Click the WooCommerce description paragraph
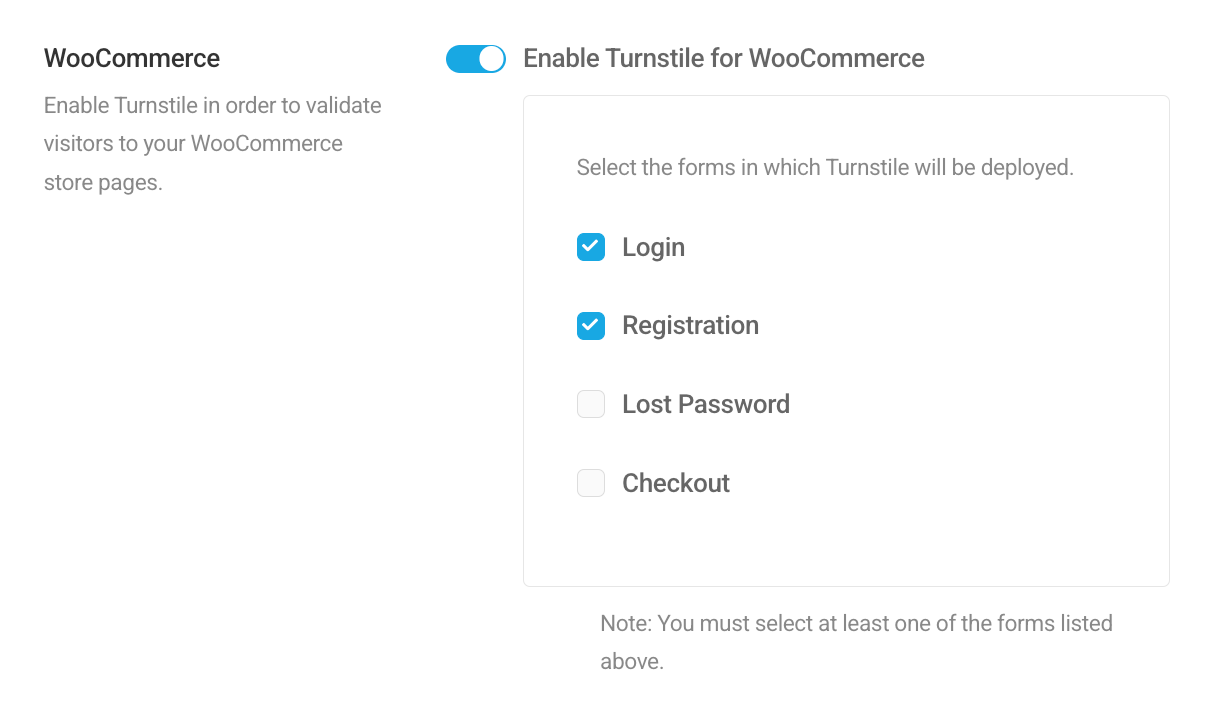1220x720 pixels. [x=212, y=143]
